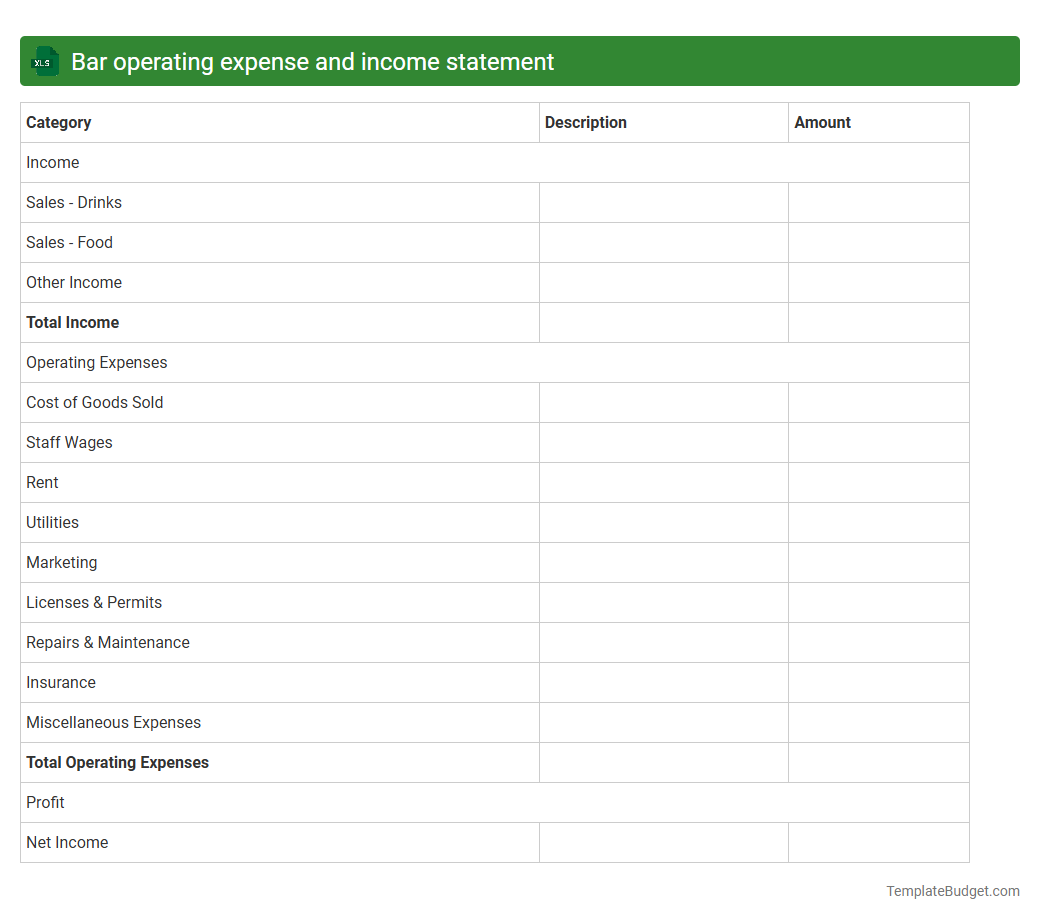Select the Staff Wages row label
The image size is (1040, 920).
click(x=69, y=442)
